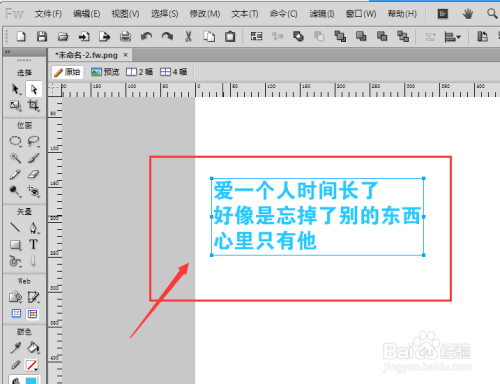
Task: Select the Rubber Stamp tool
Action: tap(33, 191)
